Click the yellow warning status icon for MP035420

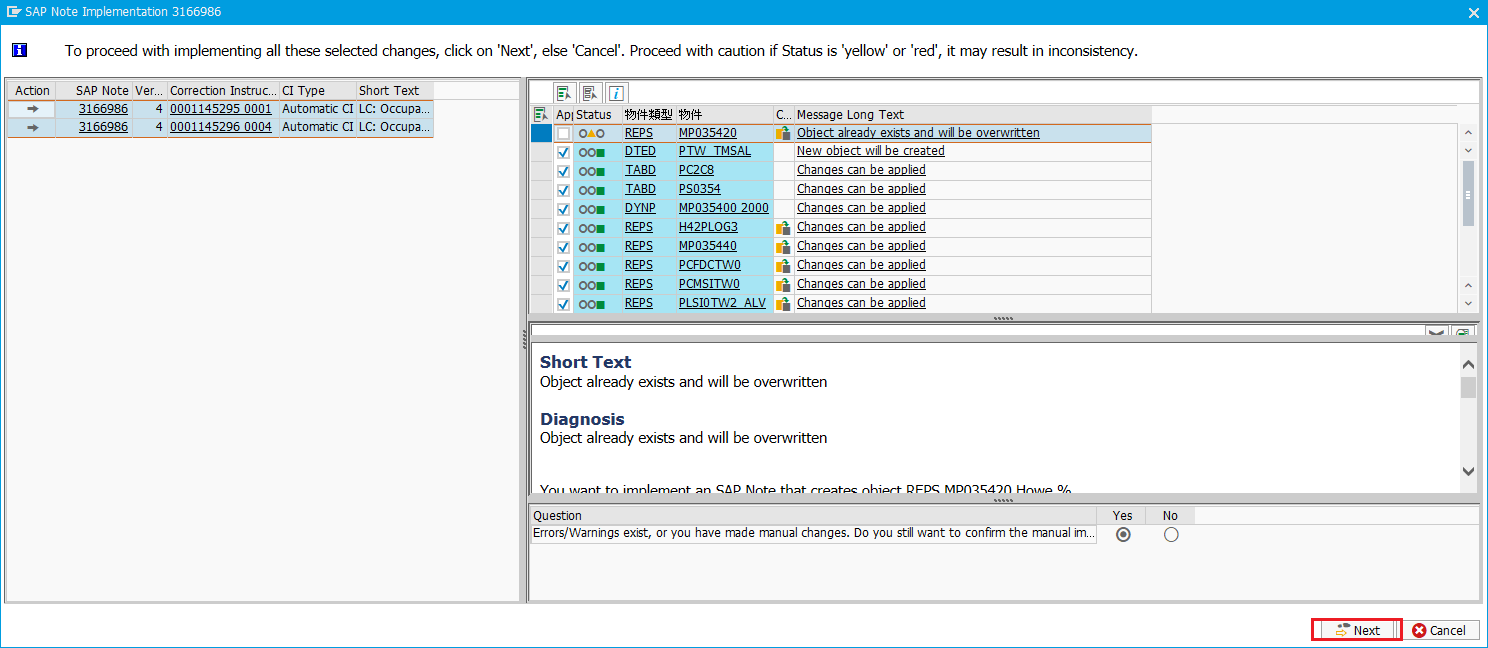pyautogui.click(x=592, y=133)
